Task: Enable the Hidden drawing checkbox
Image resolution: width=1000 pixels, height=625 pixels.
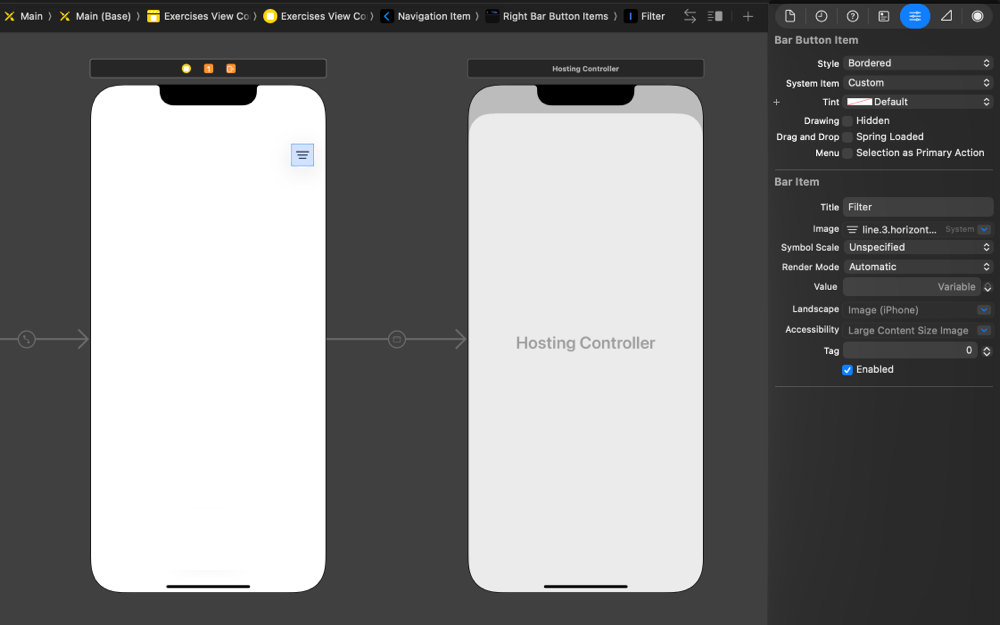Action: (847, 120)
